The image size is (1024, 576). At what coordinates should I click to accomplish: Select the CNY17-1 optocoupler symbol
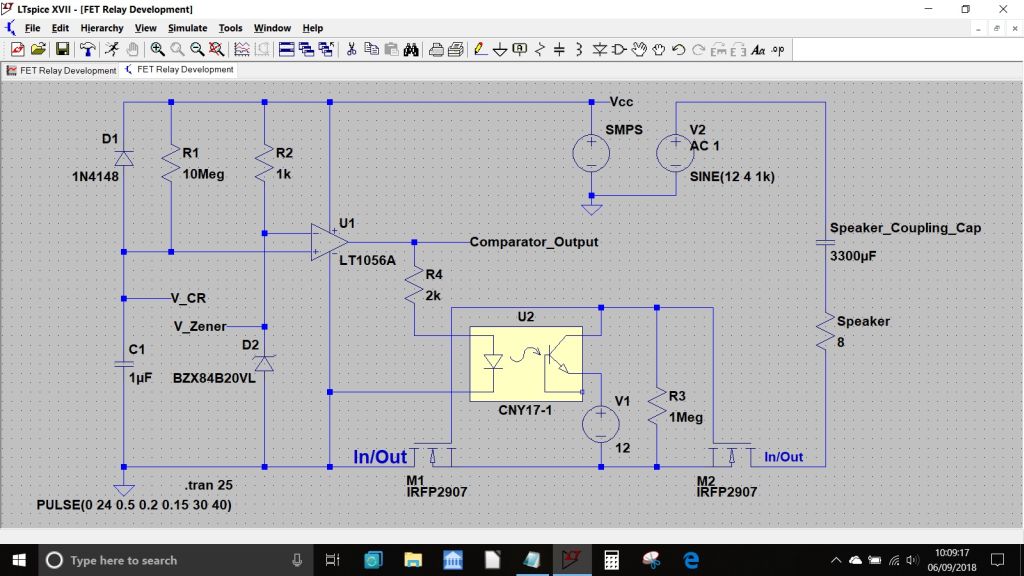(x=526, y=364)
